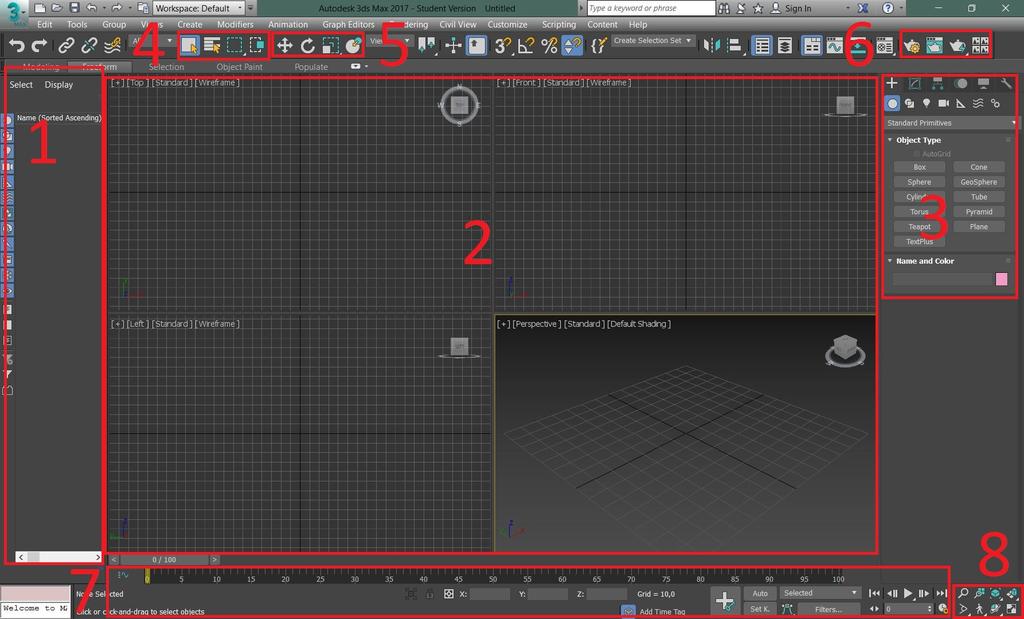This screenshot has width=1024, height=619.
Task: Click the Zoom viewport navigation icon
Action: [x=963, y=593]
